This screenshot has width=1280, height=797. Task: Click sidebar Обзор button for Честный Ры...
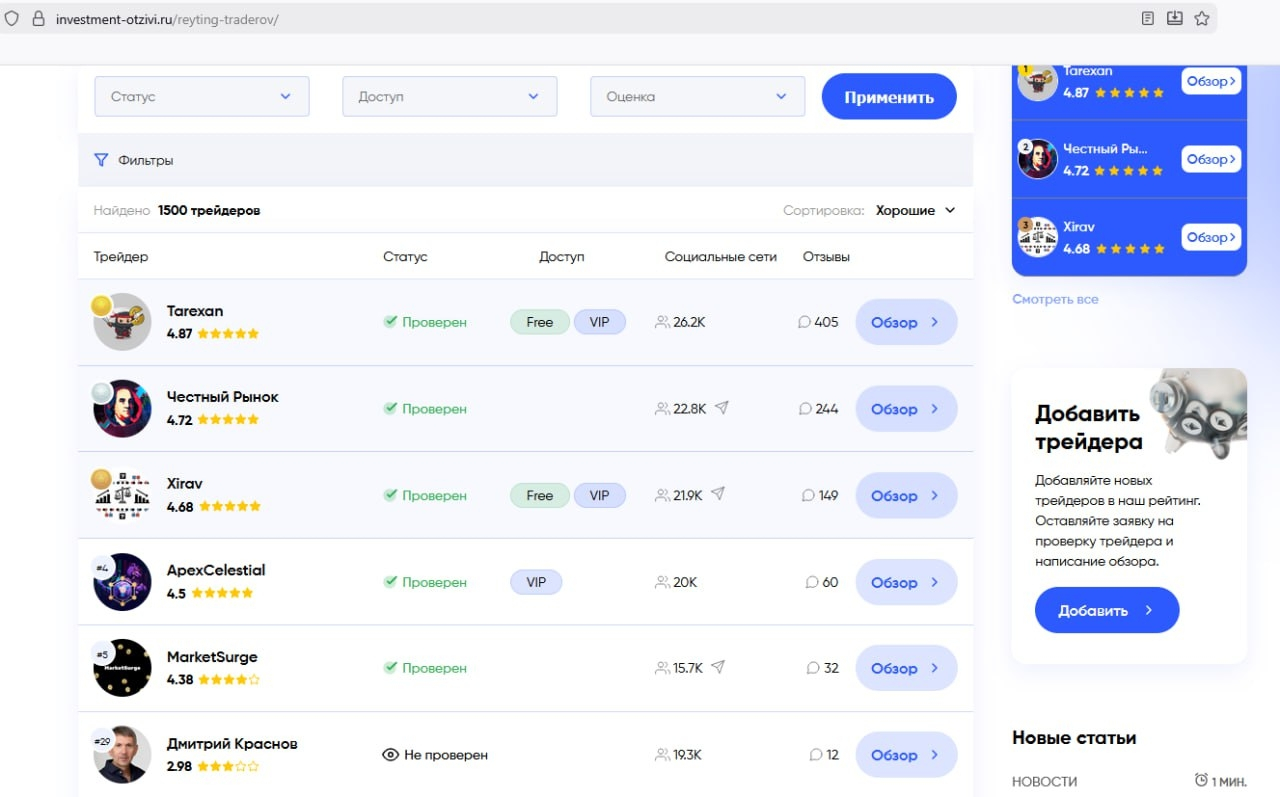click(x=1211, y=159)
